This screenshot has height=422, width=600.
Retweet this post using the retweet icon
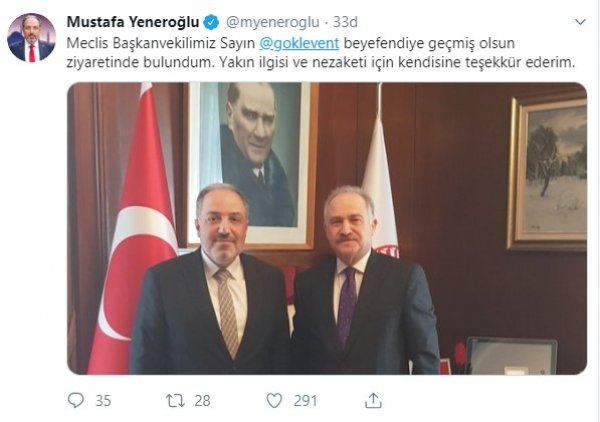click(x=175, y=401)
